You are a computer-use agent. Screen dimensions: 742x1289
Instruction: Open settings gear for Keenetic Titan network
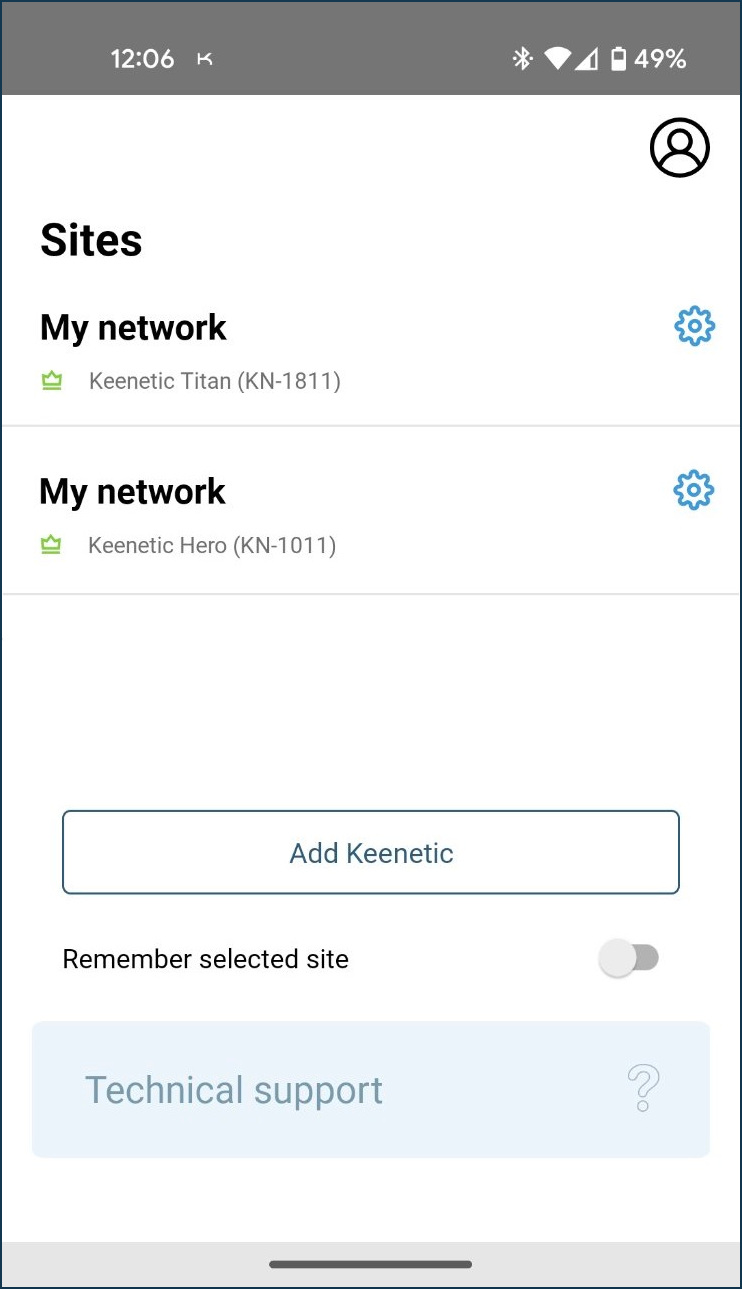coord(694,326)
